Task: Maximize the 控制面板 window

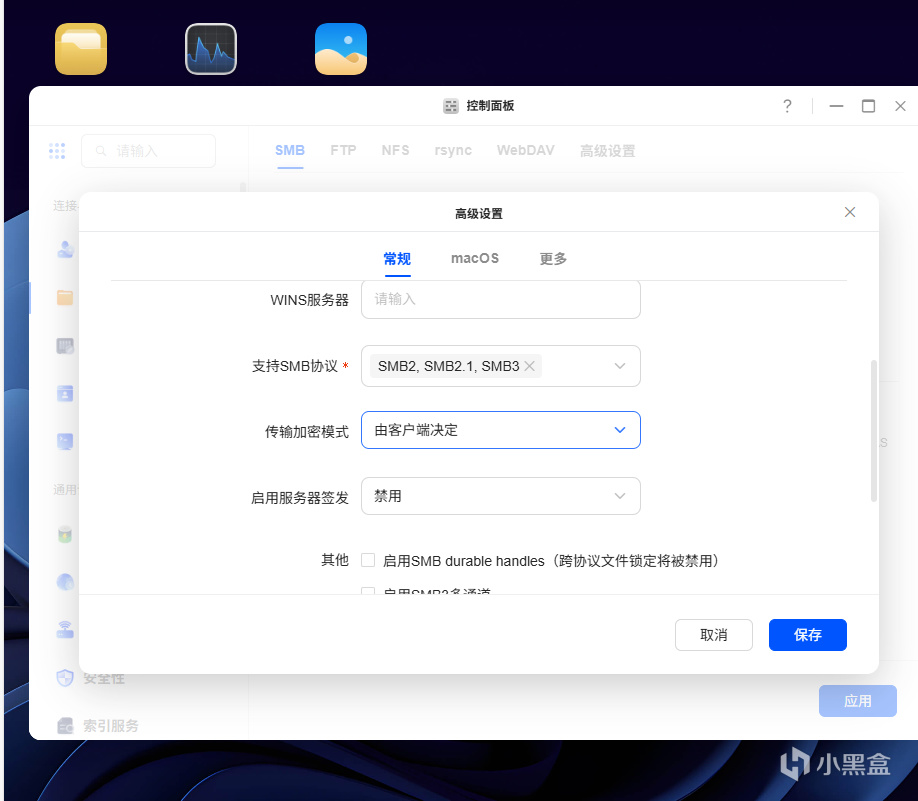Action: (868, 106)
